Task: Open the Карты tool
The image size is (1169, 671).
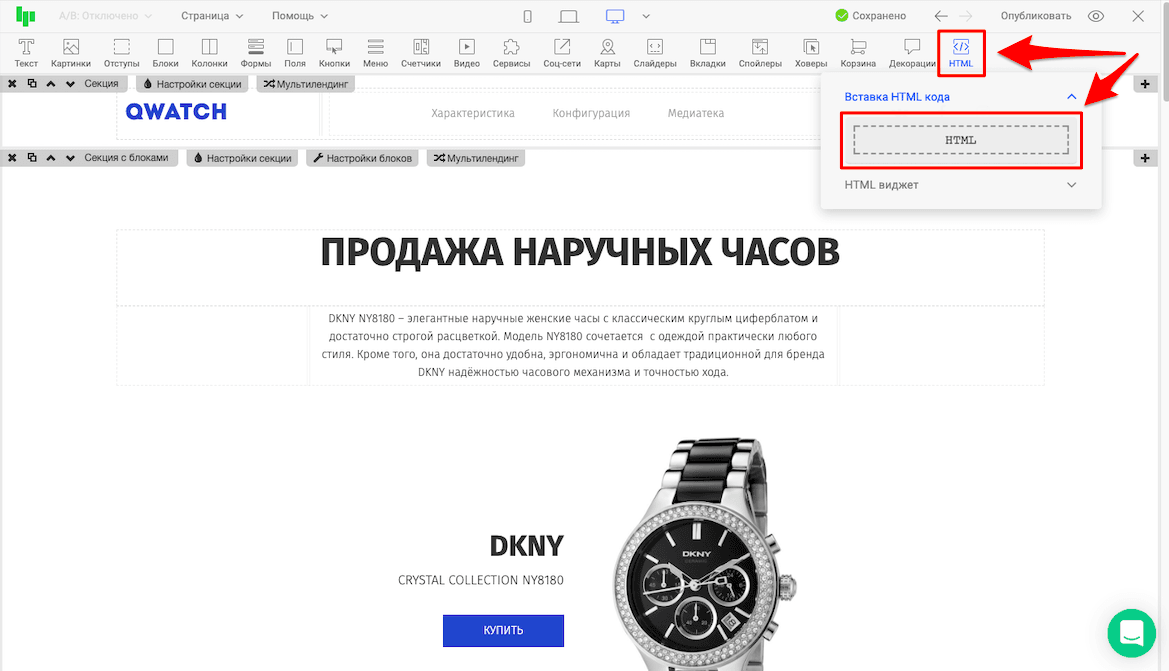Action: pyautogui.click(x=608, y=53)
